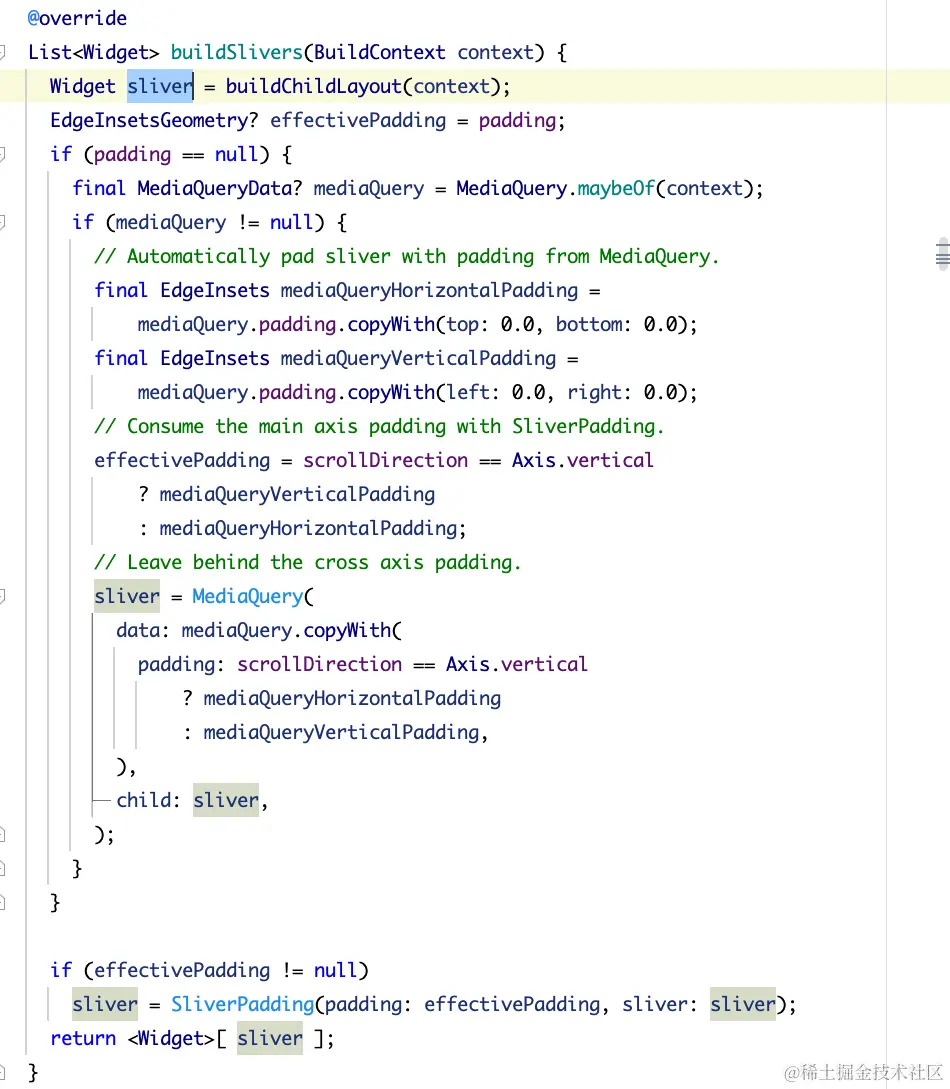Click the 'right: 0.0' argument

click(622, 392)
